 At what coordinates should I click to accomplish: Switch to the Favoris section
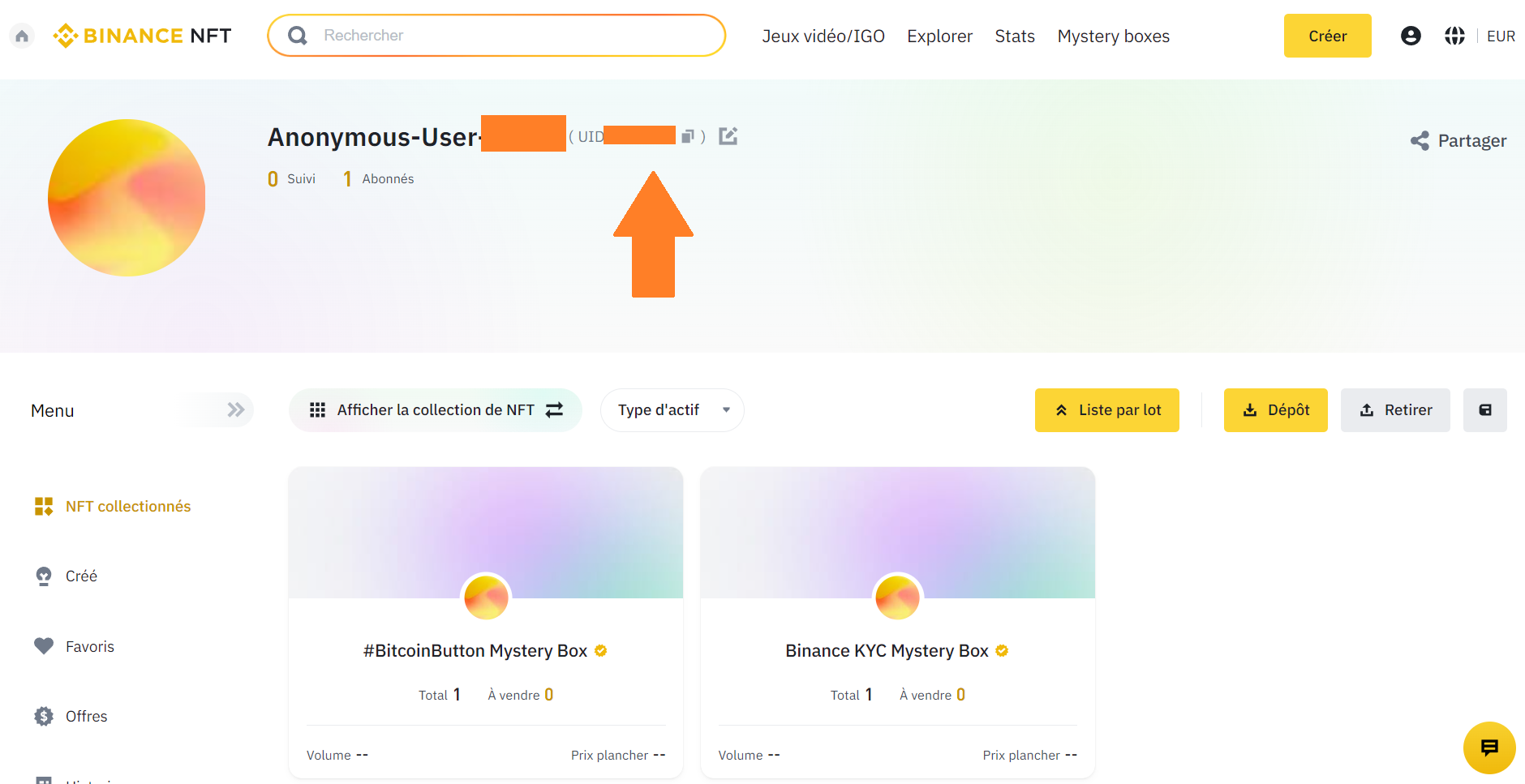point(89,646)
